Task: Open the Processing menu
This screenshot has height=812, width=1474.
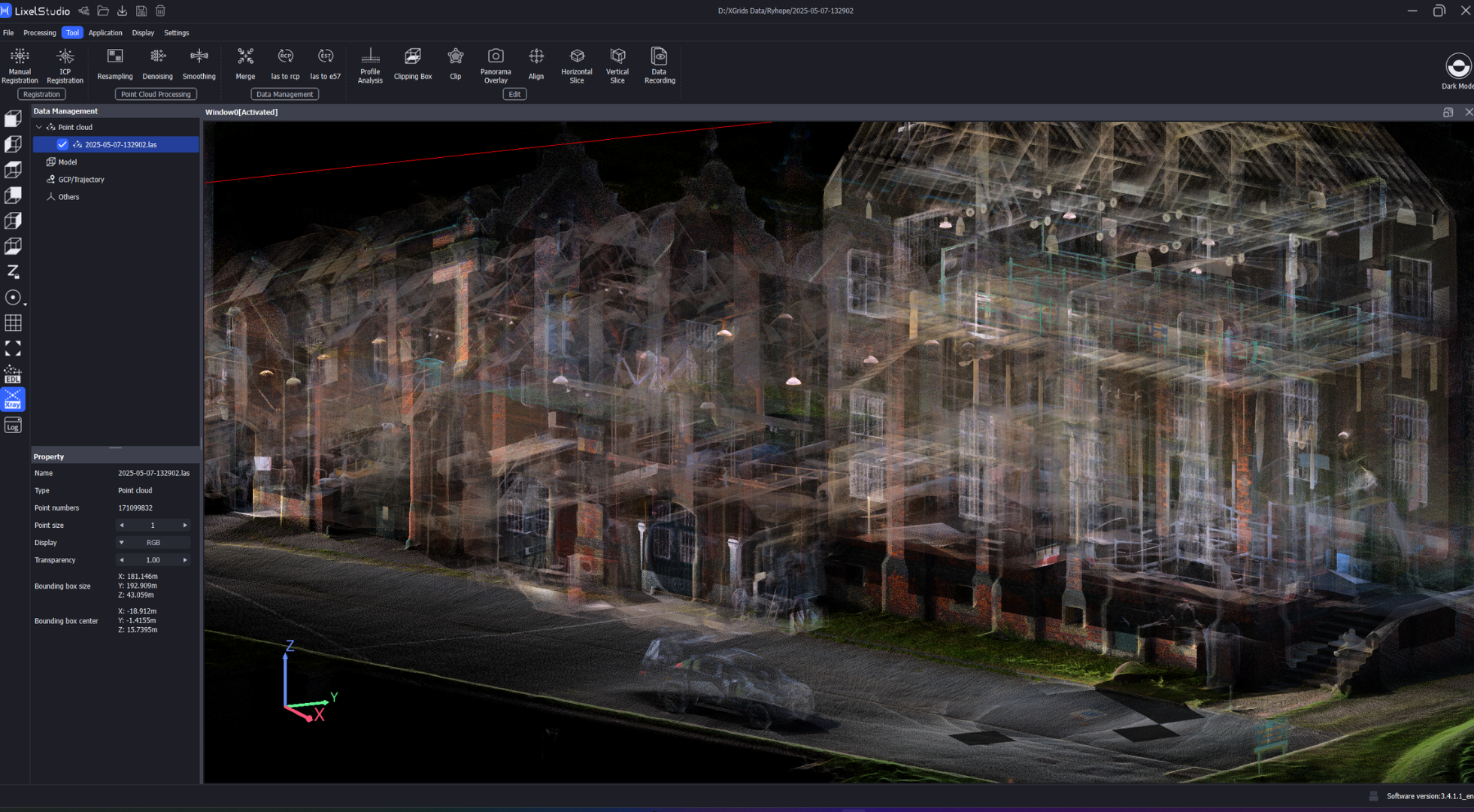Action: point(39,33)
